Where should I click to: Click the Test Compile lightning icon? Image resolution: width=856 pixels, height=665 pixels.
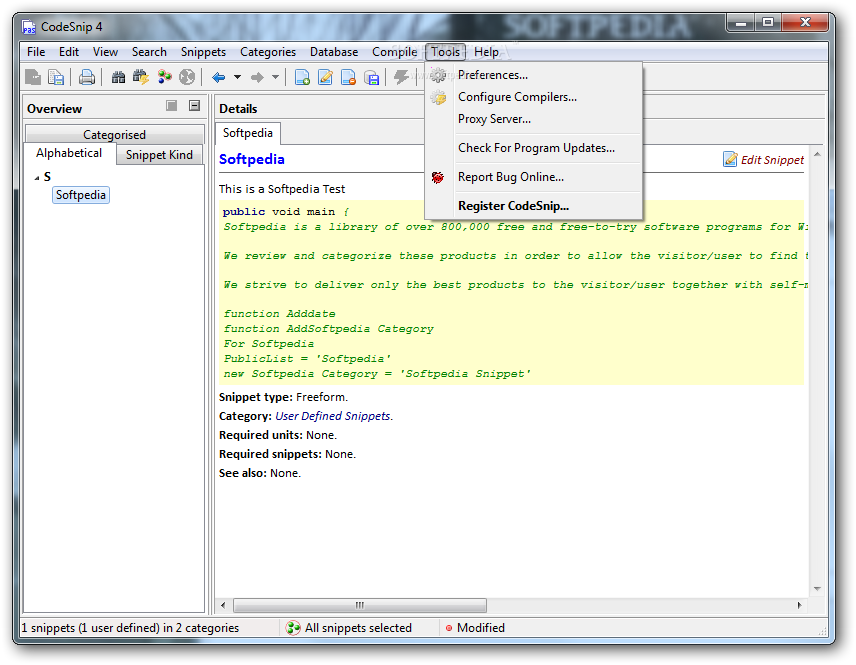click(x=401, y=77)
